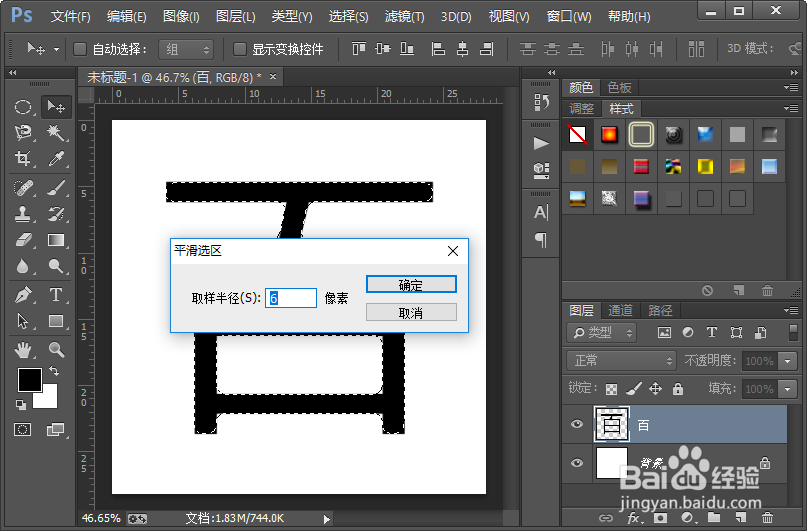Screen dimensions: 807x531
Task: Select the Horizontal Type tool
Action: coord(56,295)
